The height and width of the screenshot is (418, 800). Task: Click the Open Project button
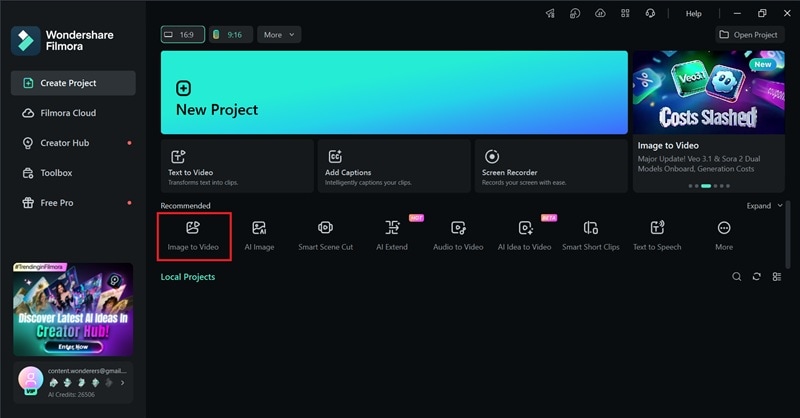click(749, 35)
